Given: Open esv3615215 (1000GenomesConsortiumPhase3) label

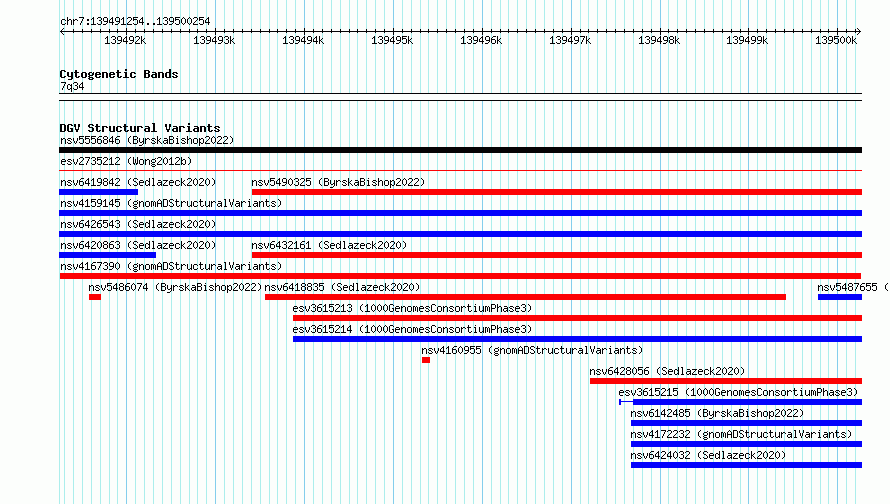Looking at the screenshot, I should point(738,392).
